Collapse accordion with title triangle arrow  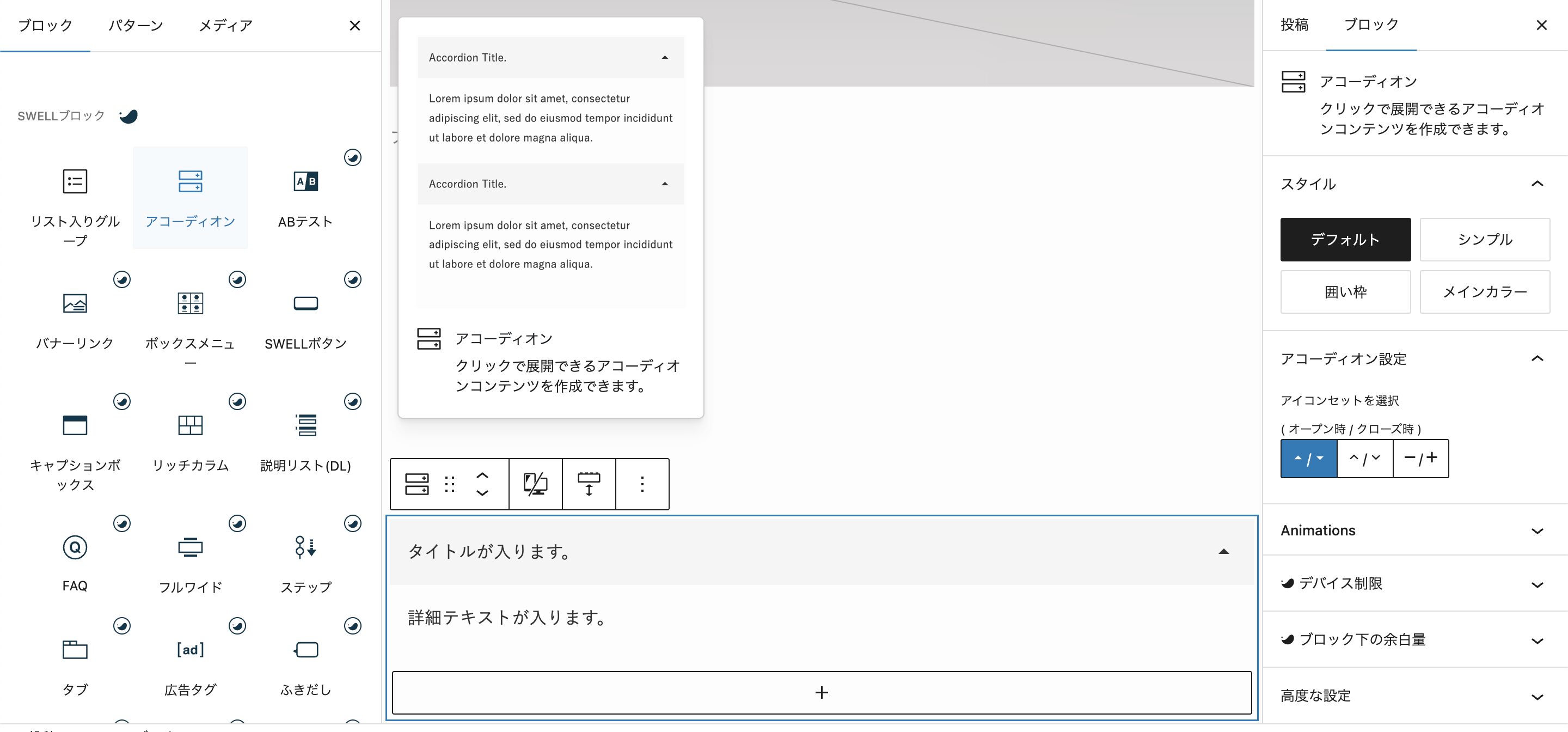point(1223,552)
